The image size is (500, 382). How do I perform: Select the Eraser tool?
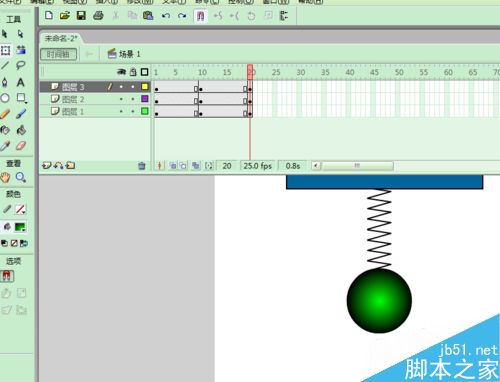[21, 146]
